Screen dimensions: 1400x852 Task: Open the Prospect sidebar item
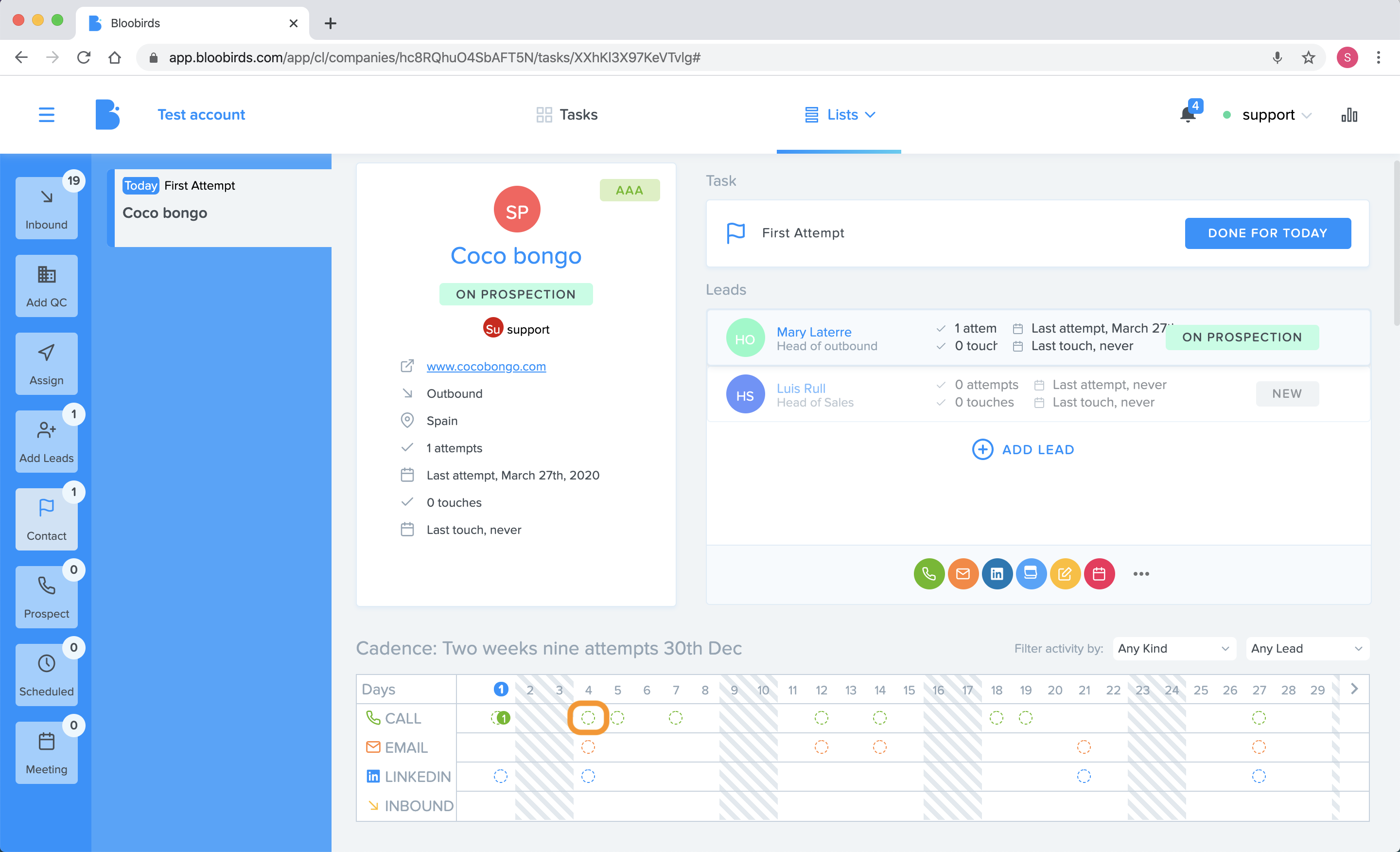pyautogui.click(x=47, y=597)
